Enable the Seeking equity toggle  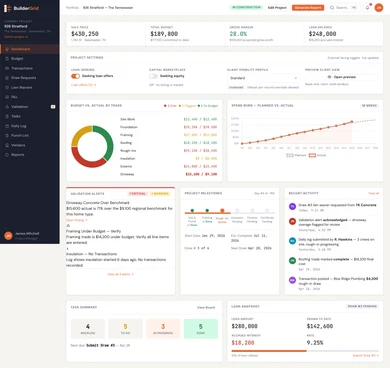(x=153, y=76)
